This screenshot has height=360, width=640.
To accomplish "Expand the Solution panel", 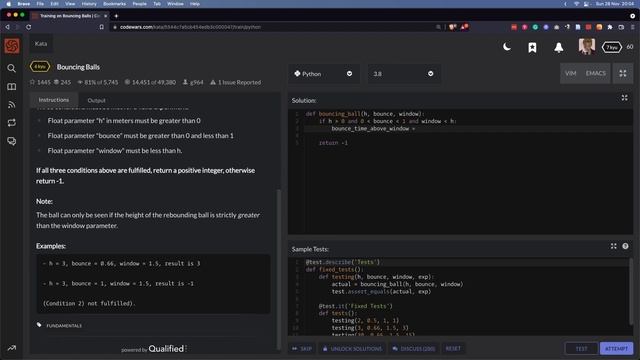I will pyautogui.click(x=624, y=98).
